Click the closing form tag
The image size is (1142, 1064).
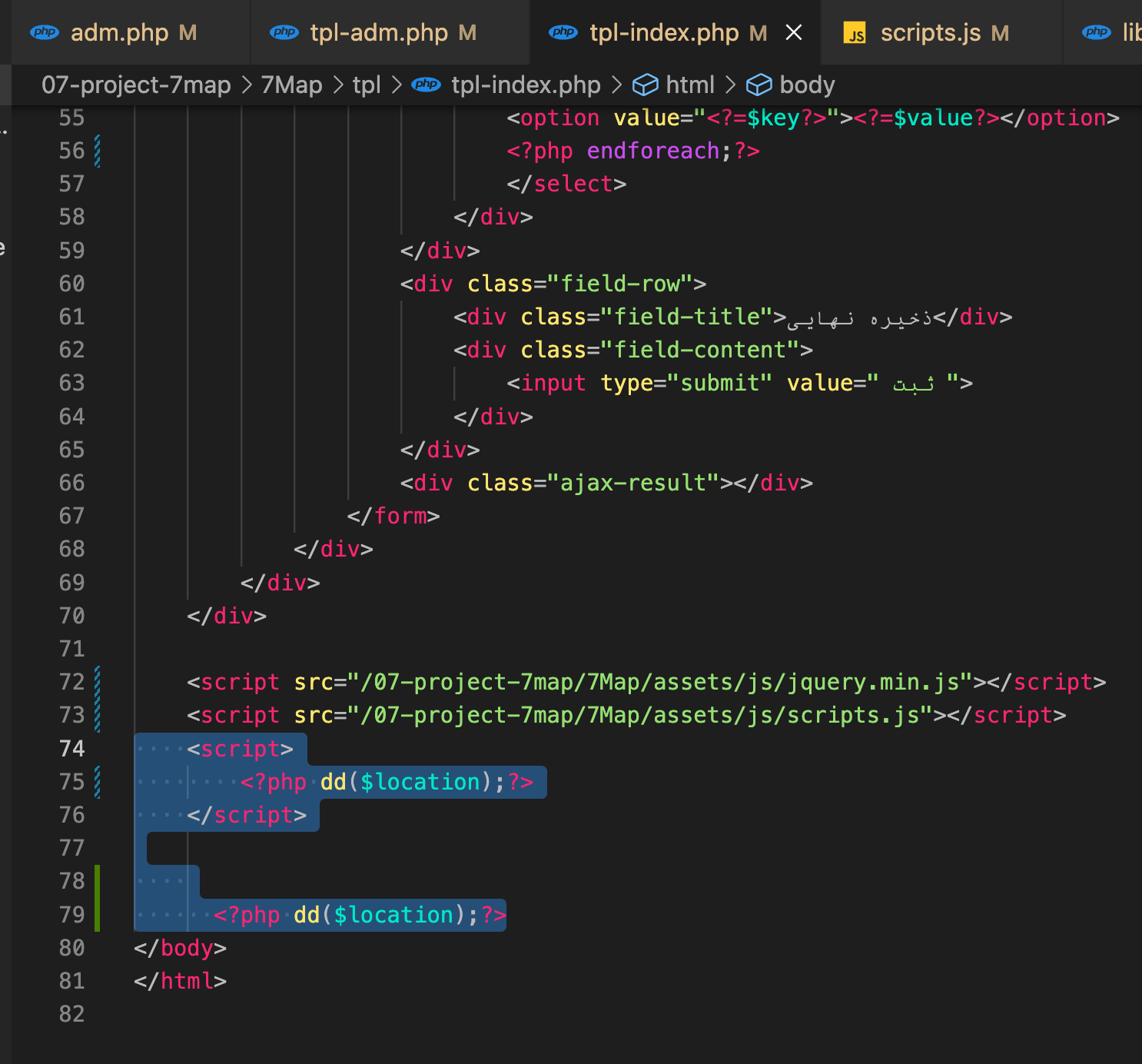pyautogui.click(x=393, y=516)
